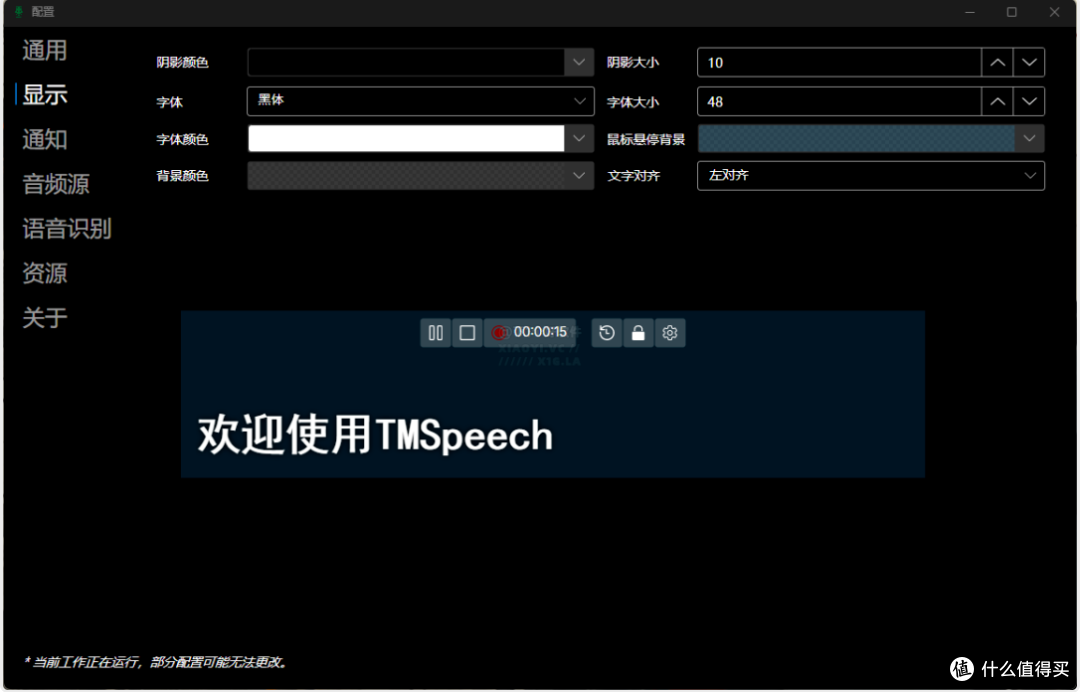This screenshot has height=692, width=1080.
Task: Focus the 阴影大小 field showing 10
Action: point(839,63)
